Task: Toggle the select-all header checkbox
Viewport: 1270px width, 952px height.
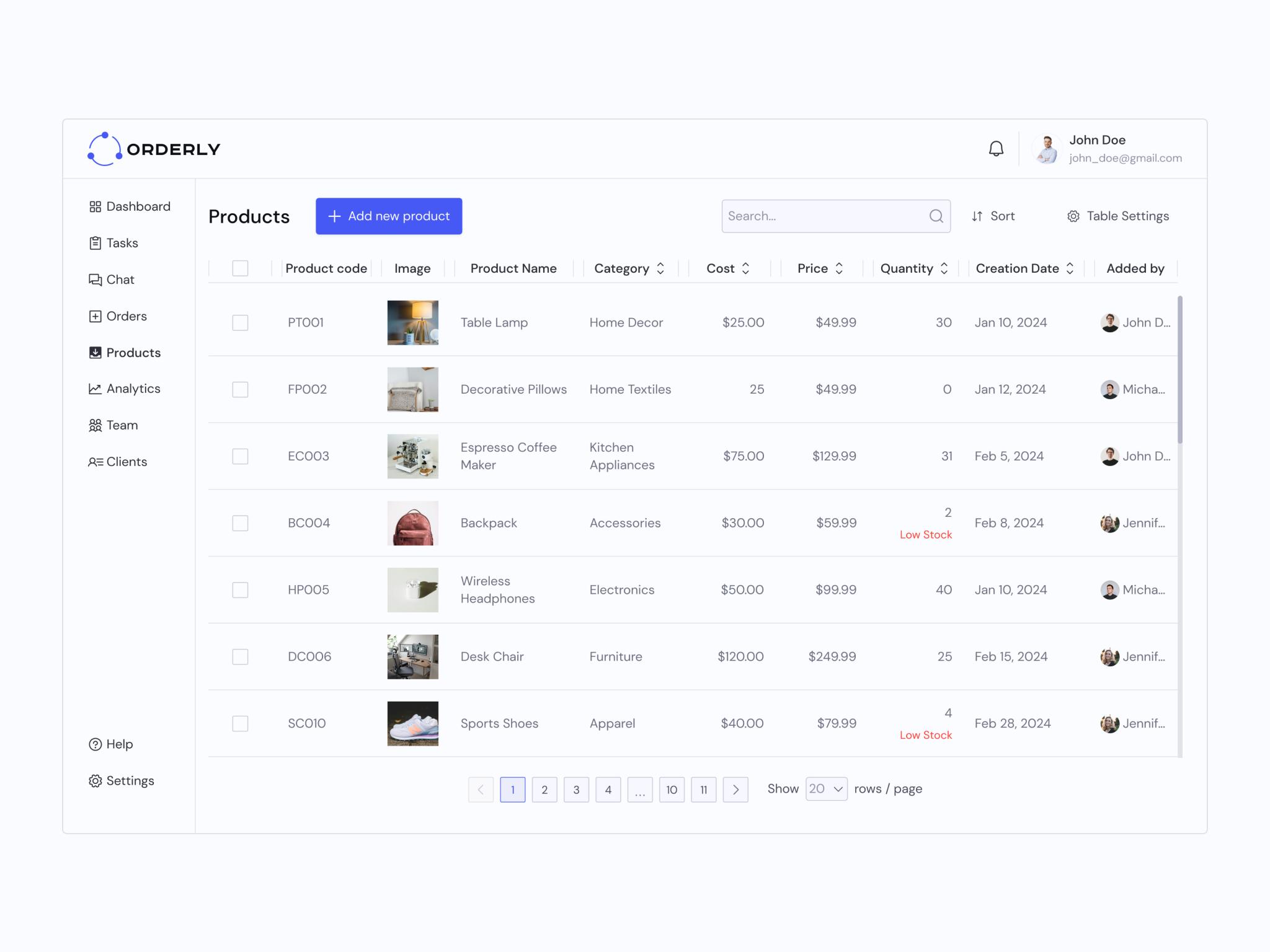Action: (240, 268)
